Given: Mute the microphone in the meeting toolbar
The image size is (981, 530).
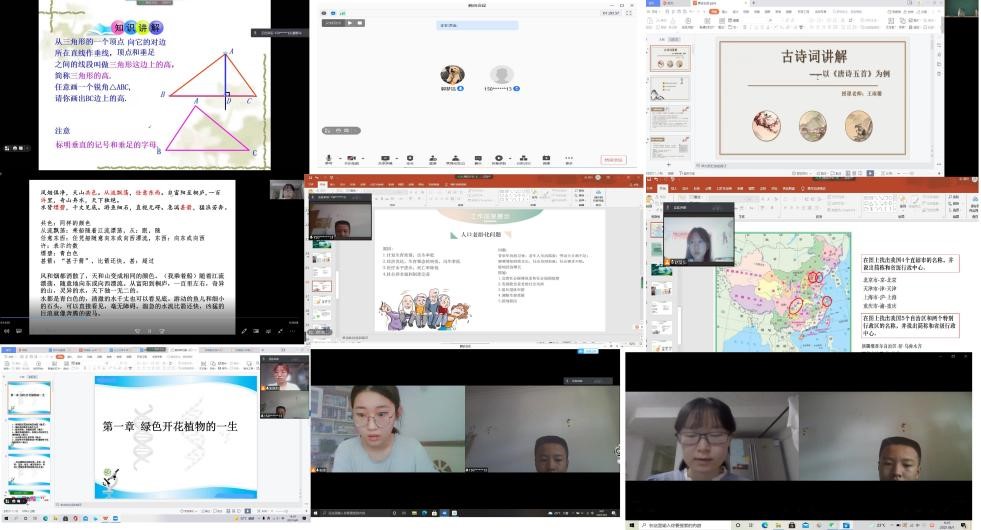Looking at the screenshot, I should coord(329,158).
